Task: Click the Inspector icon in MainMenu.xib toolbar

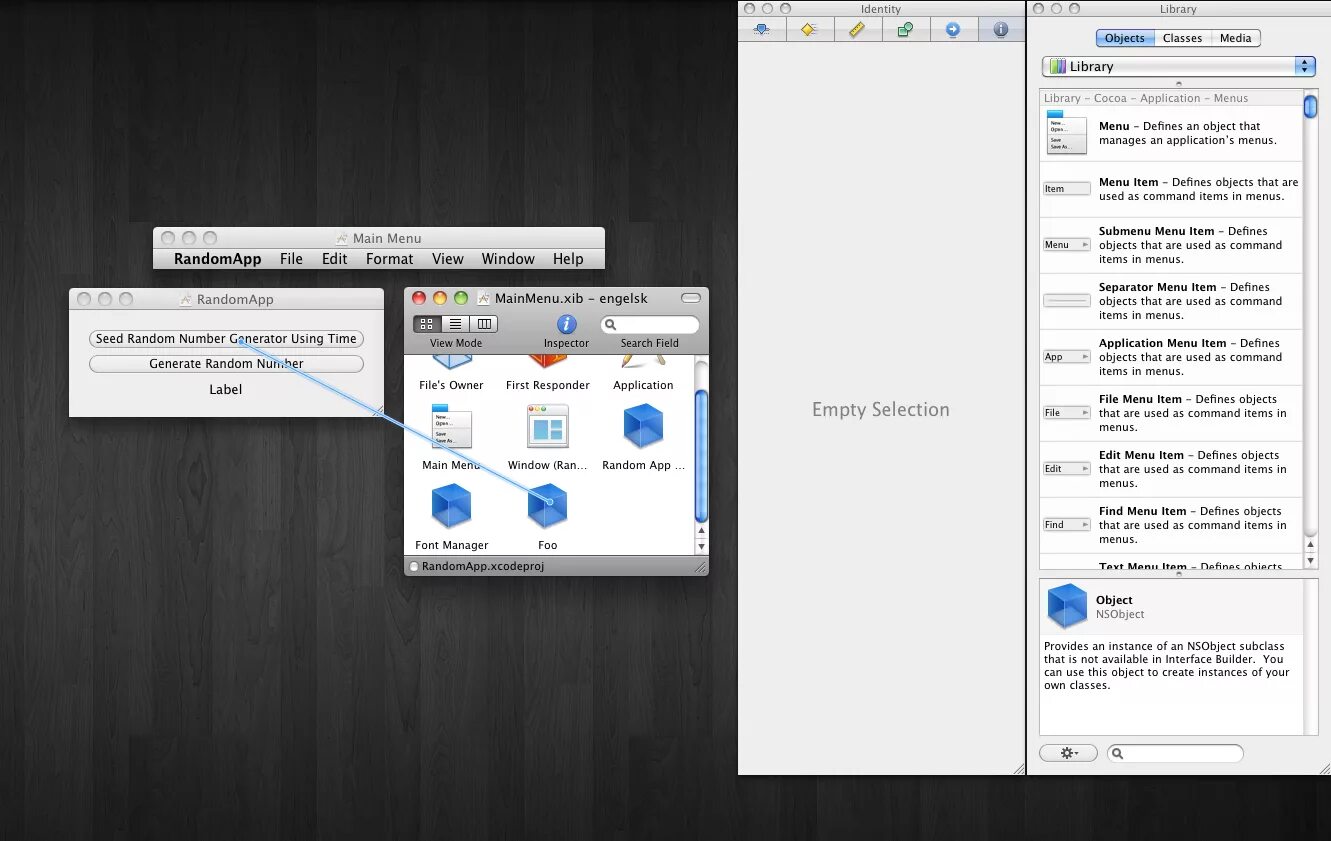Action: pyautogui.click(x=566, y=325)
